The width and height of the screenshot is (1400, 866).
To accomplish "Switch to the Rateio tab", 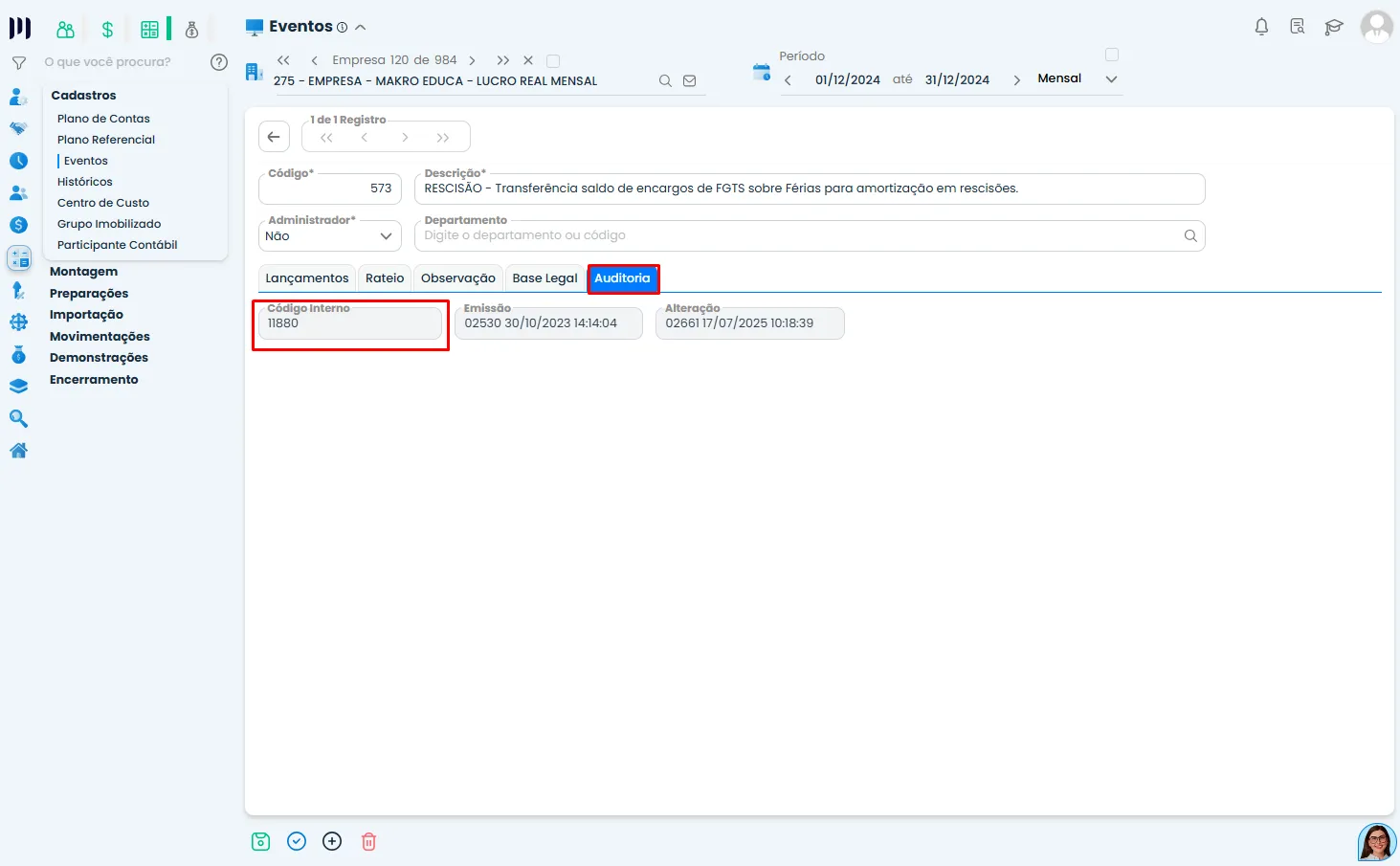I will point(385,278).
